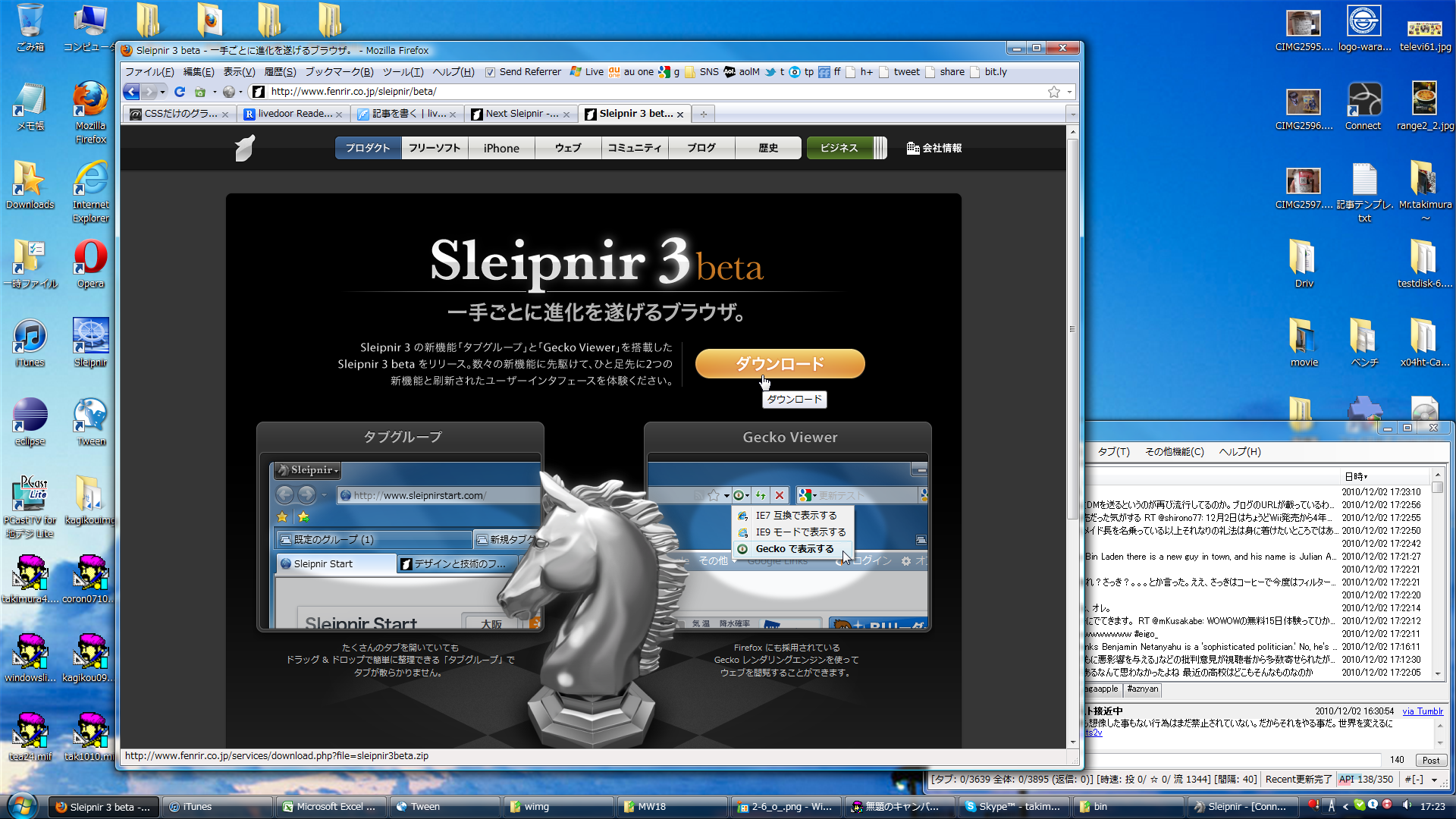Open the ファイル(F) menu
Viewport: 1456px width, 819px height.
(149, 72)
